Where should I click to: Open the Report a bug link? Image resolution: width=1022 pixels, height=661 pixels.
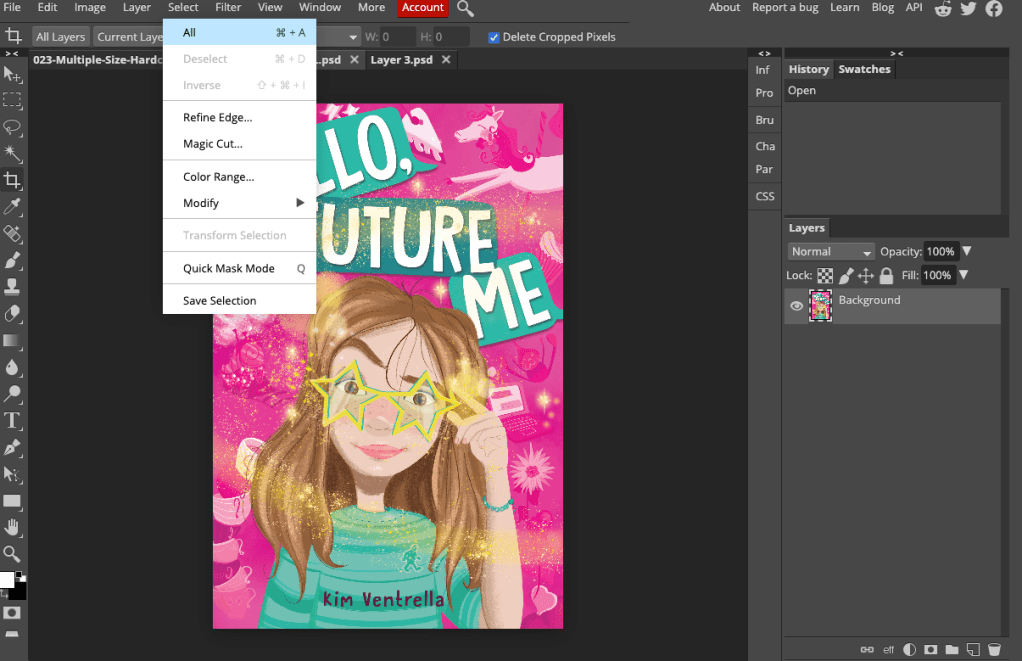point(785,8)
